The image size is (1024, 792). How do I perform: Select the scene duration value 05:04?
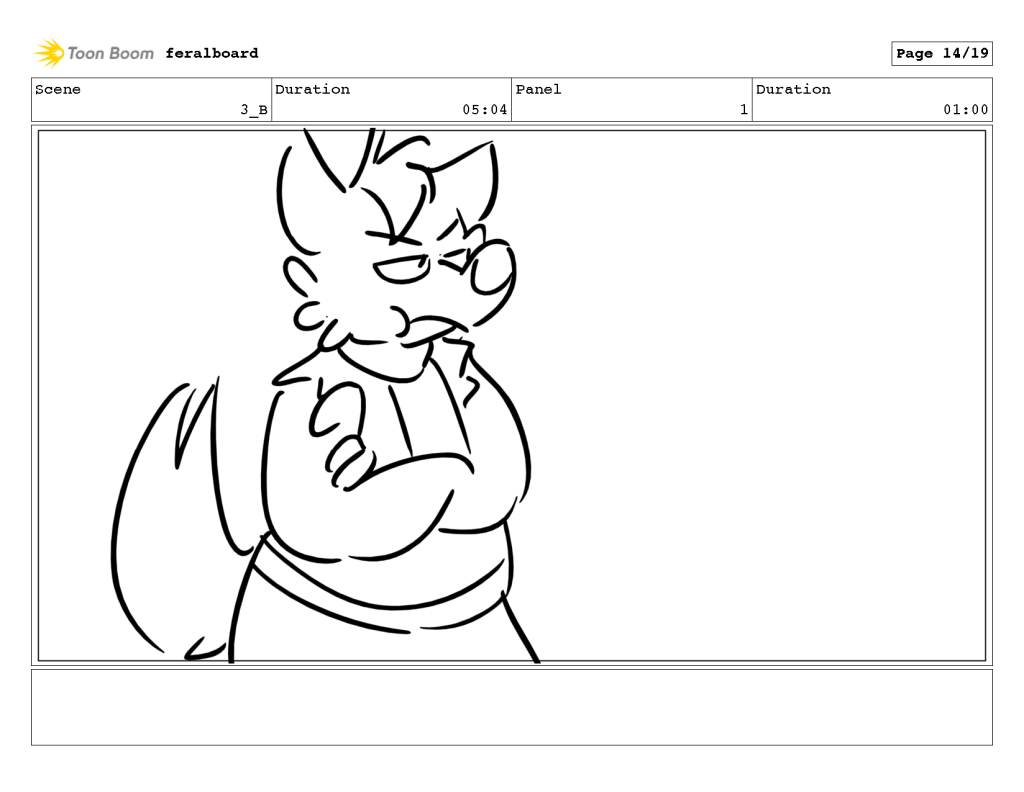pos(485,110)
